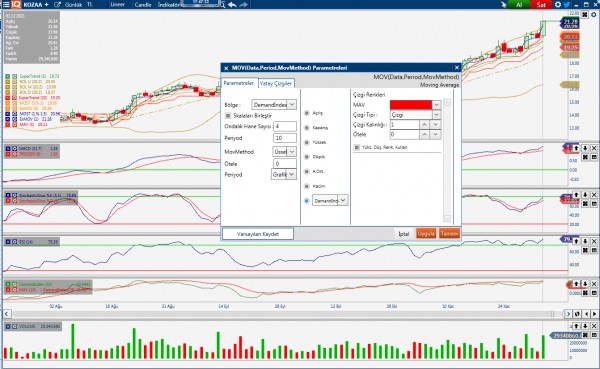Click the Varsayılan Kaydet button
This screenshot has height=369, width=600.
coord(258,234)
